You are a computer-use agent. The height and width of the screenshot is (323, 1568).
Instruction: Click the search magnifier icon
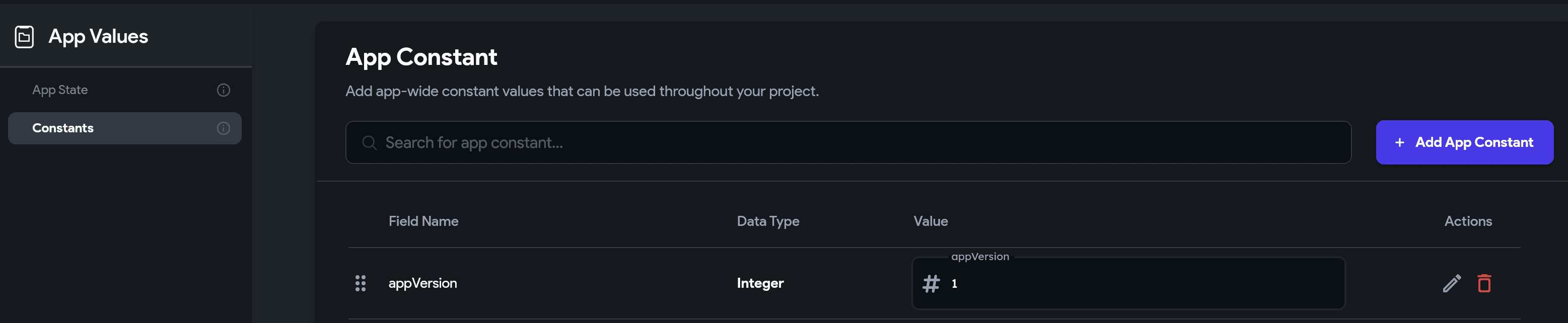(x=369, y=142)
